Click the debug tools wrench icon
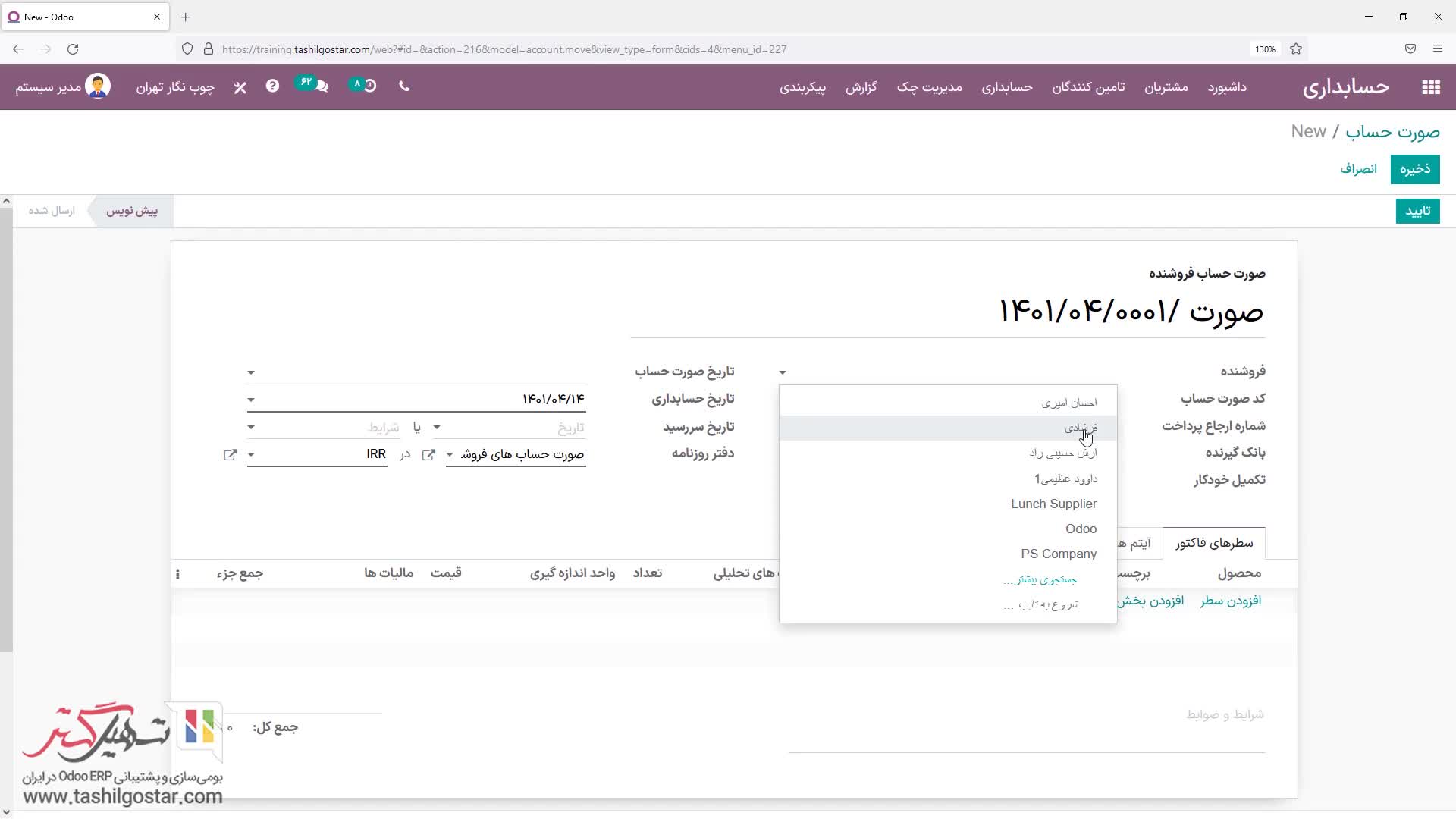 tap(240, 87)
